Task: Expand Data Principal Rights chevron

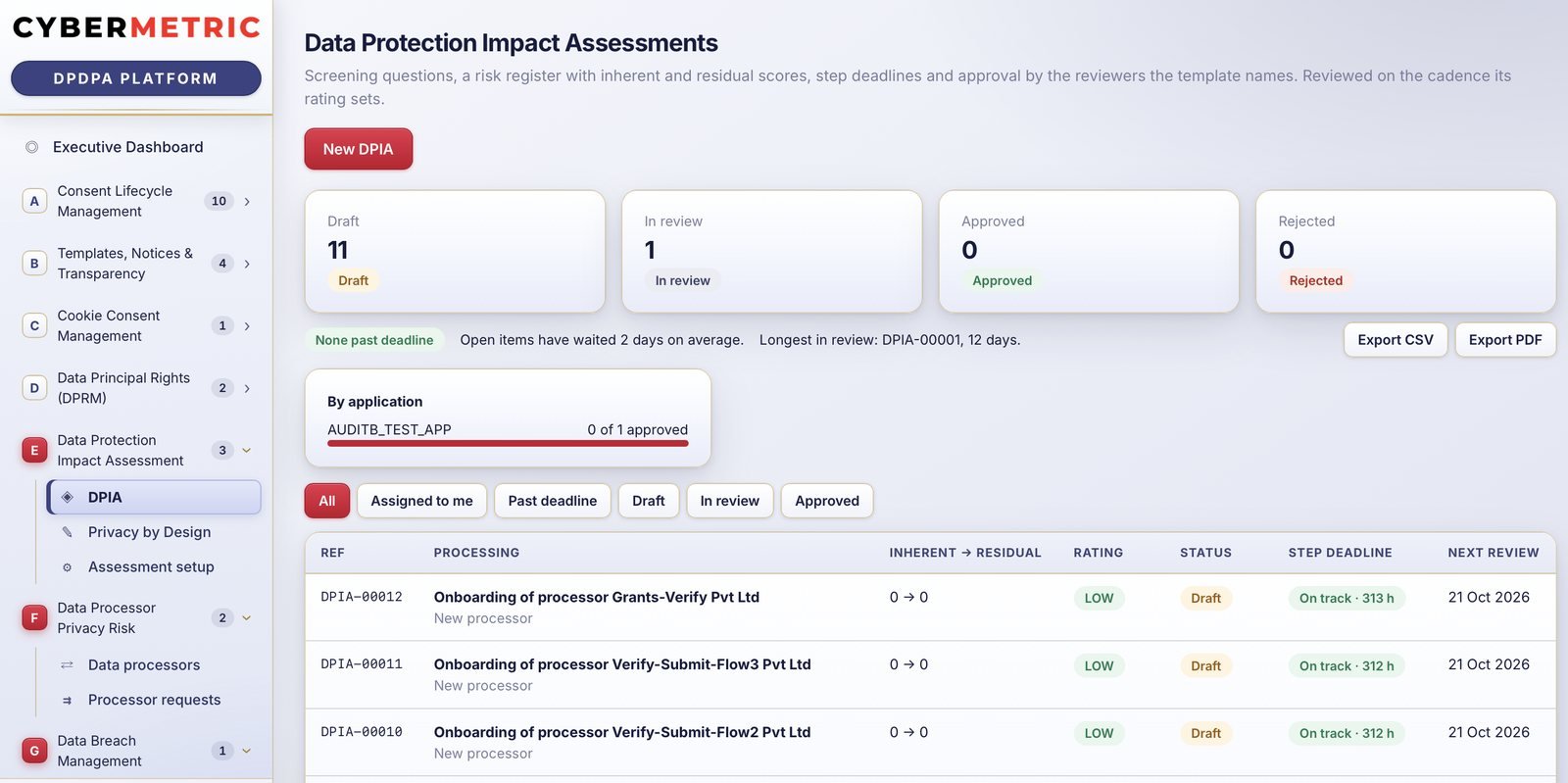Action: pos(247,388)
